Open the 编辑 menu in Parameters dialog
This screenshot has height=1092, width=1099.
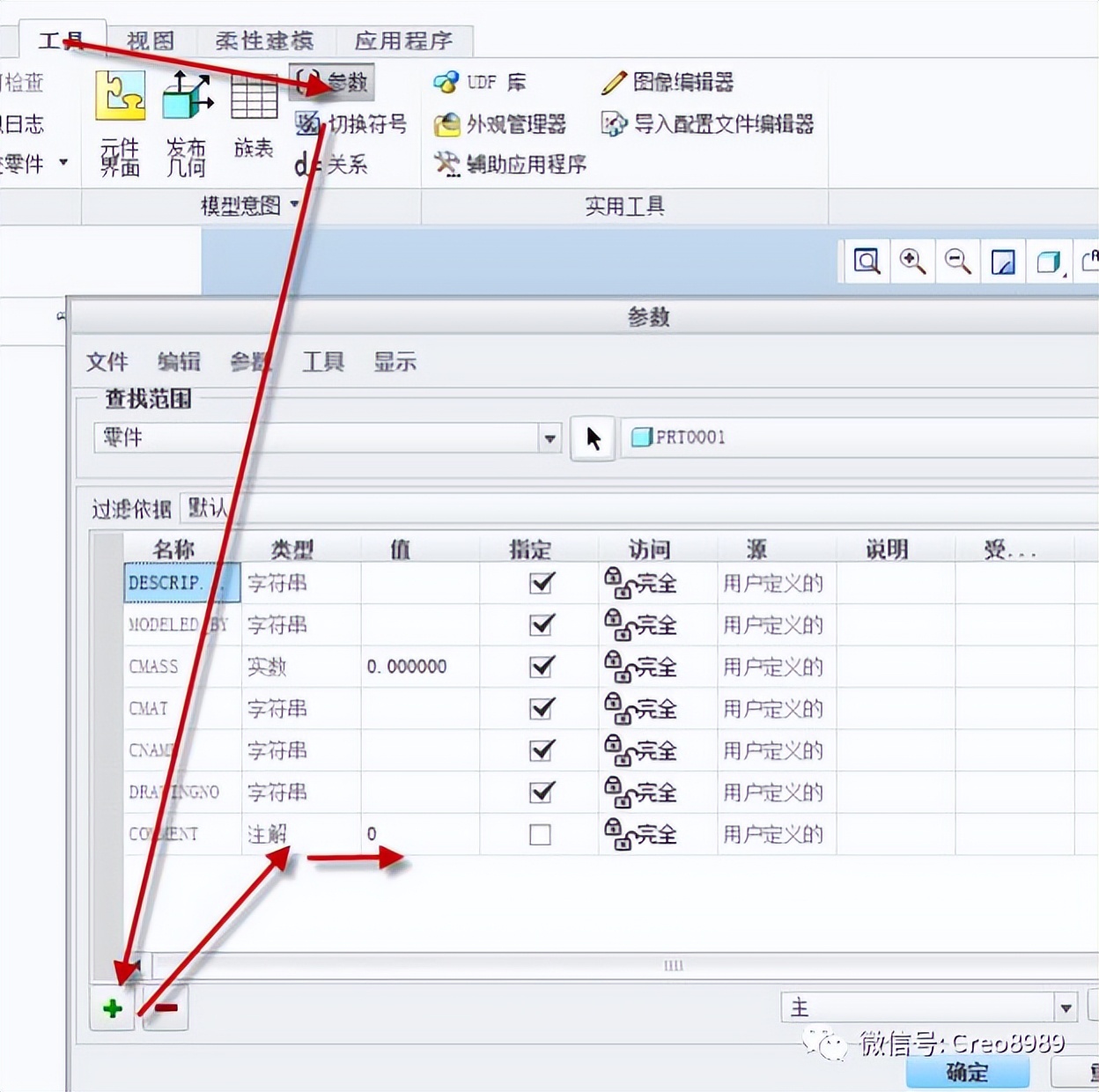[x=179, y=362]
